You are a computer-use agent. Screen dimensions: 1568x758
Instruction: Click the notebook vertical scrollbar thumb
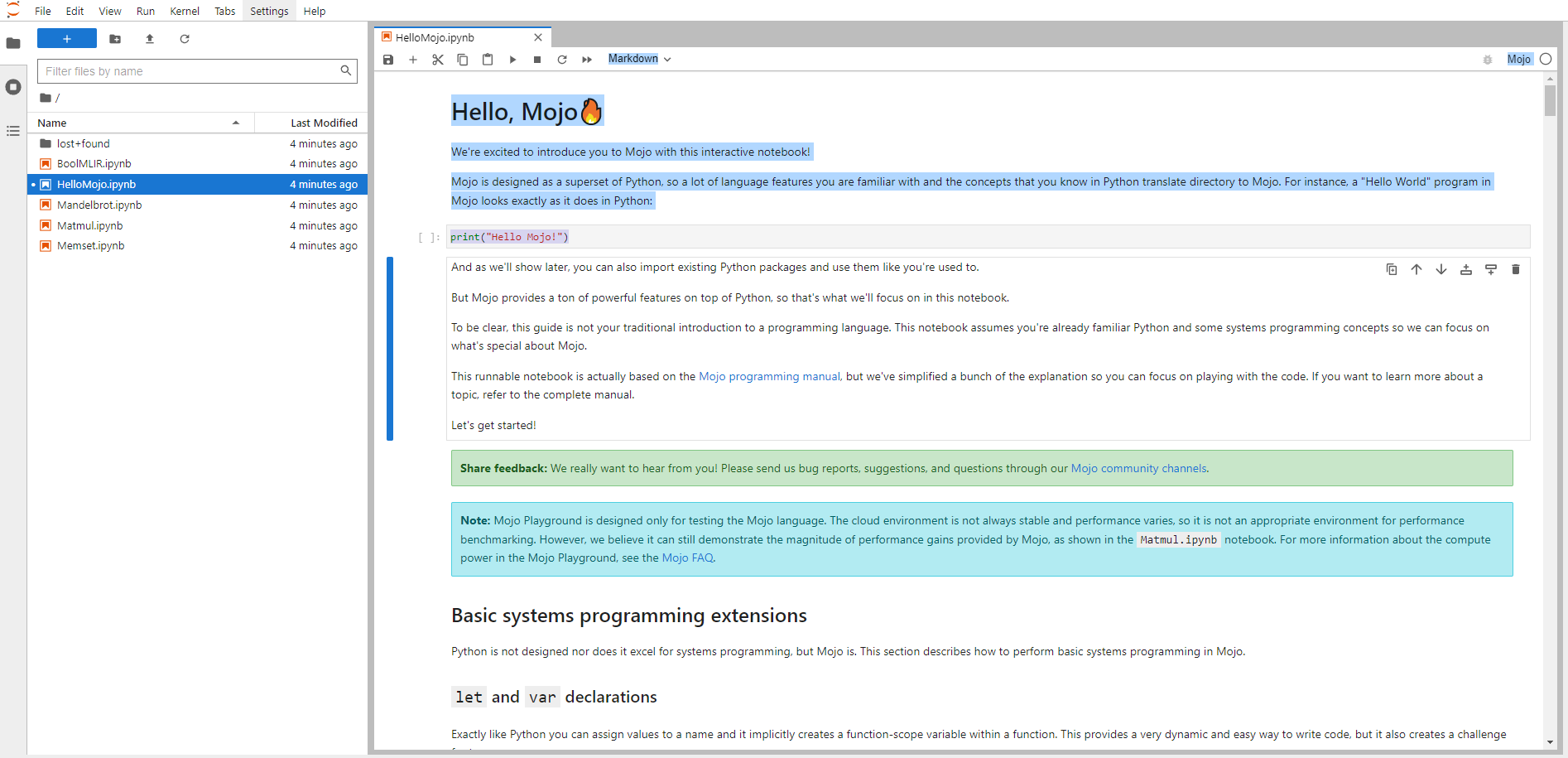1550,101
